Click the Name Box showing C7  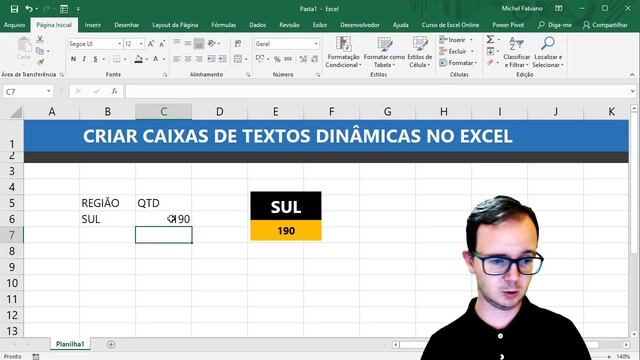click(28, 91)
